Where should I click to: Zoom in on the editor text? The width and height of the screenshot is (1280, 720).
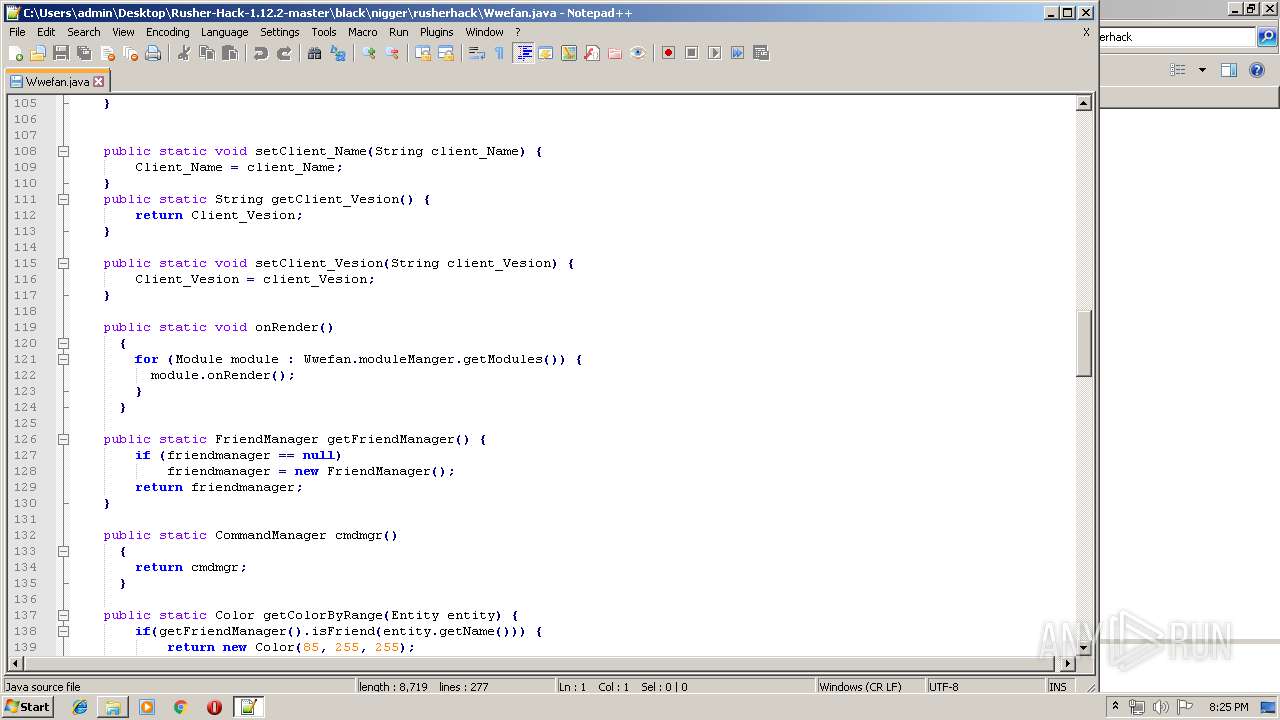pos(369,53)
